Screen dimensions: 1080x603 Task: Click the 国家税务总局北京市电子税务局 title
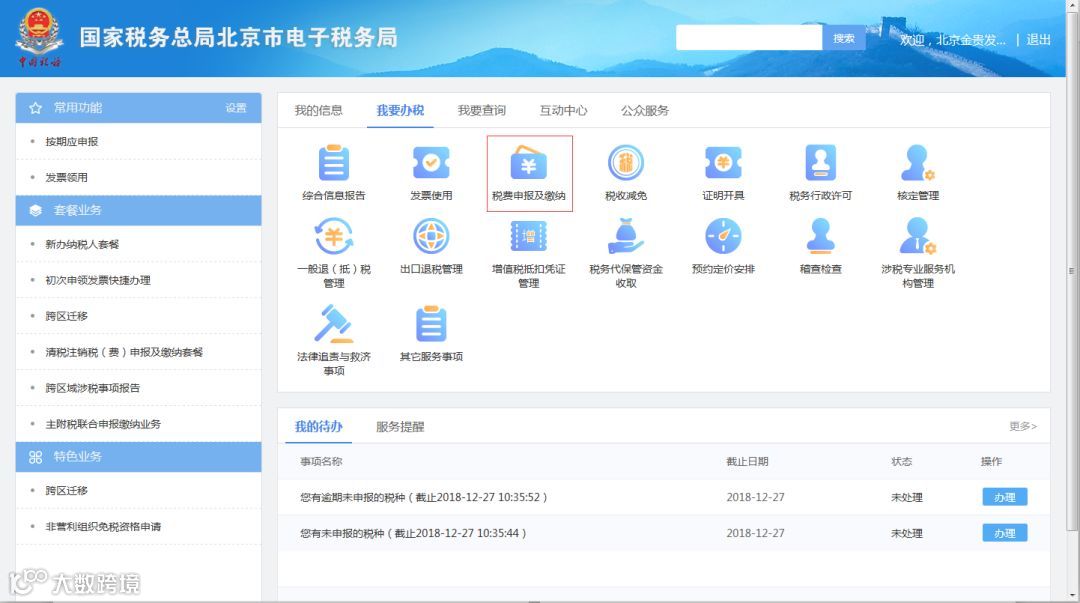click(x=238, y=37)
